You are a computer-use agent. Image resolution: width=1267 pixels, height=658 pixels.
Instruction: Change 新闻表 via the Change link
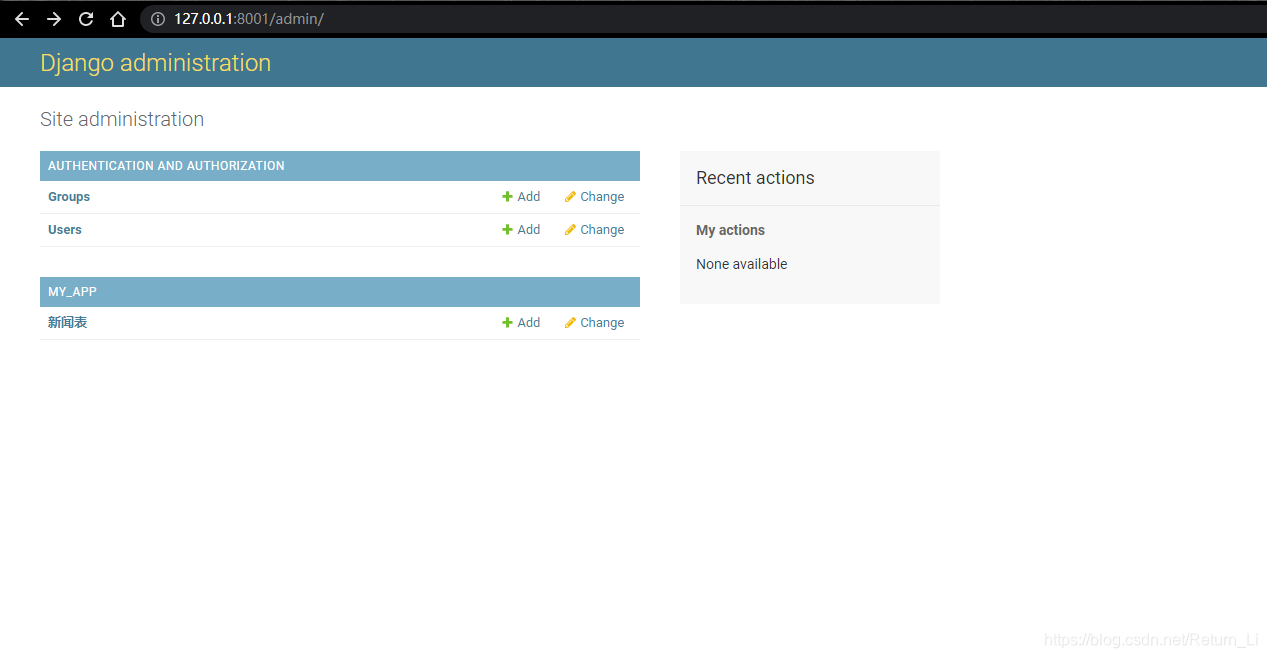(x=602, y=323)
